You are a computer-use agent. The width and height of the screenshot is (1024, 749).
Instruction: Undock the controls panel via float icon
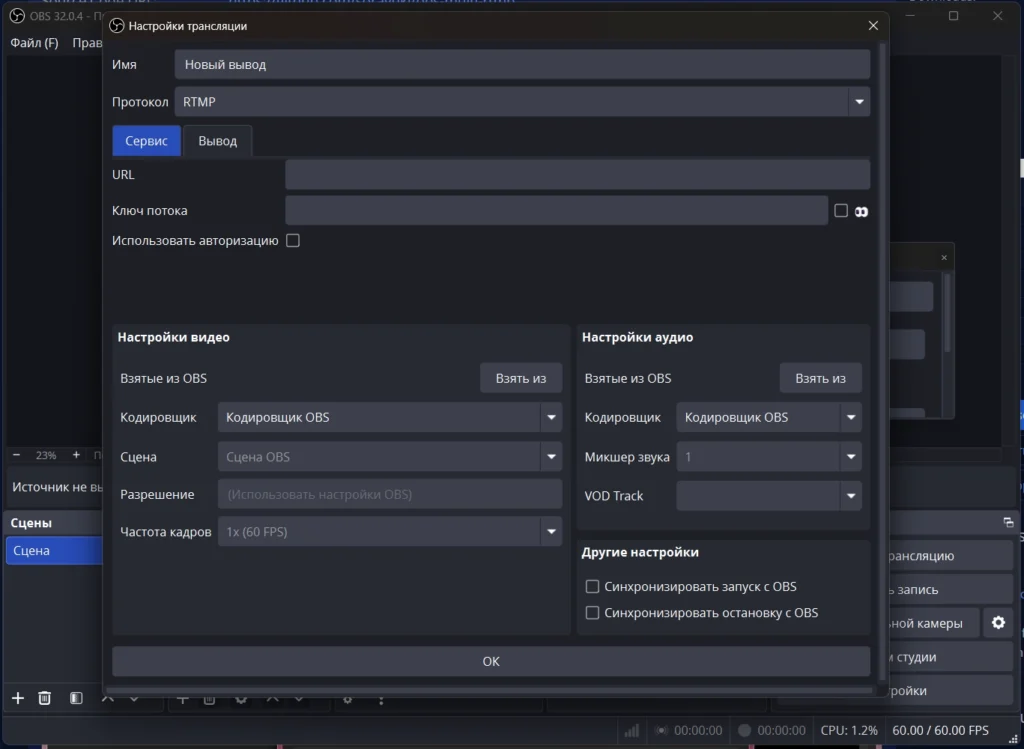(x=1008, y=522)
